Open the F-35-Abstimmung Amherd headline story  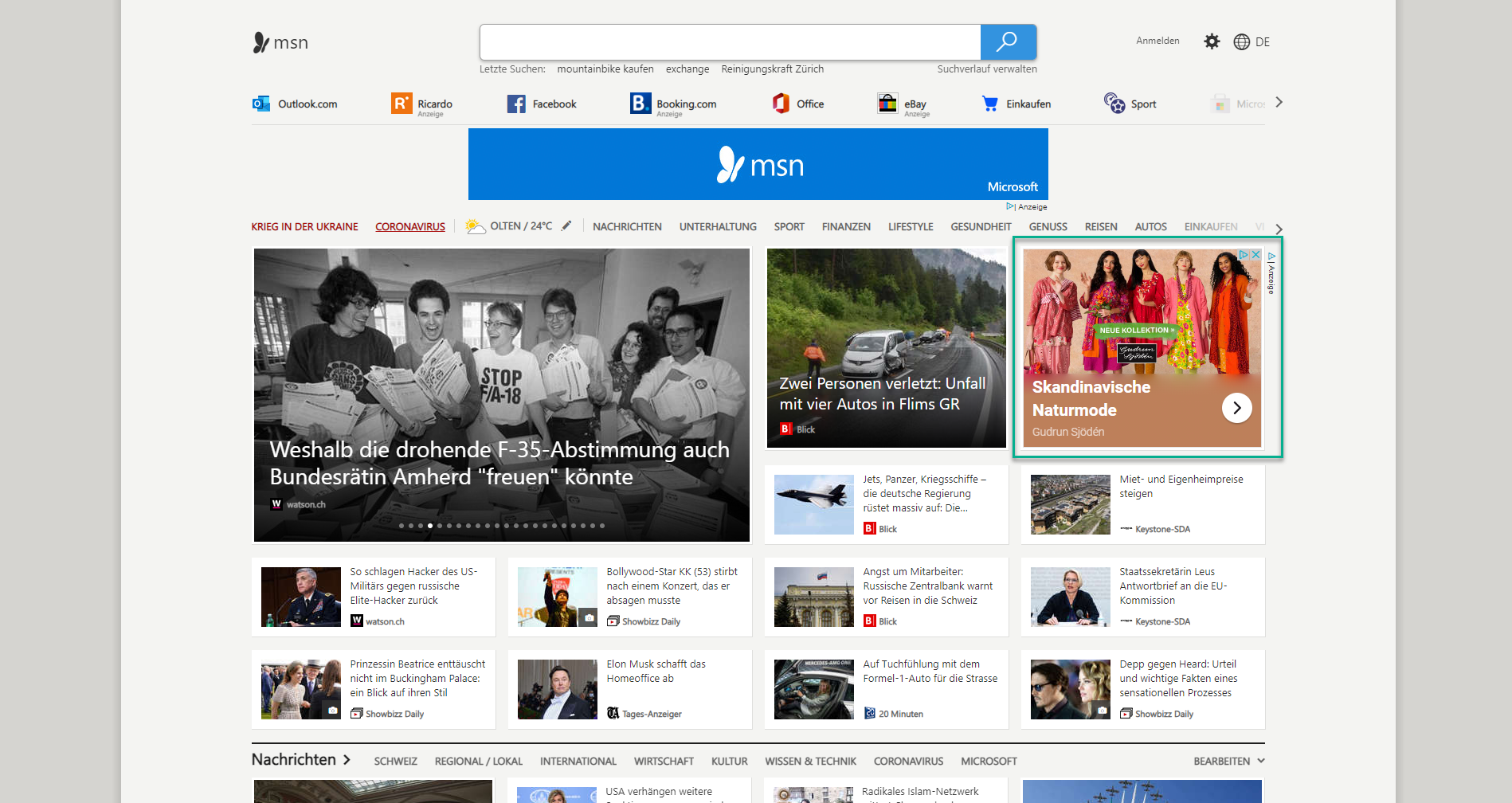[x=499, y=464]
